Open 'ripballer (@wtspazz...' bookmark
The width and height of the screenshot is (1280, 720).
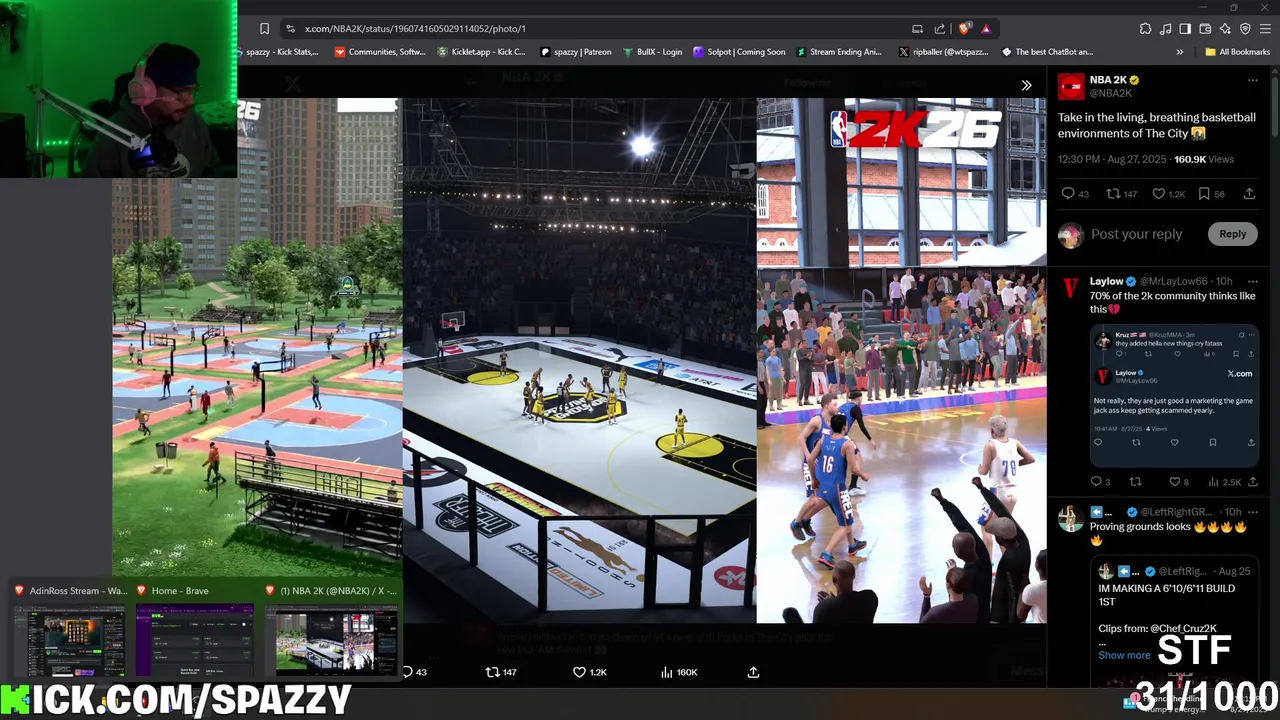[x=943, y=52]
